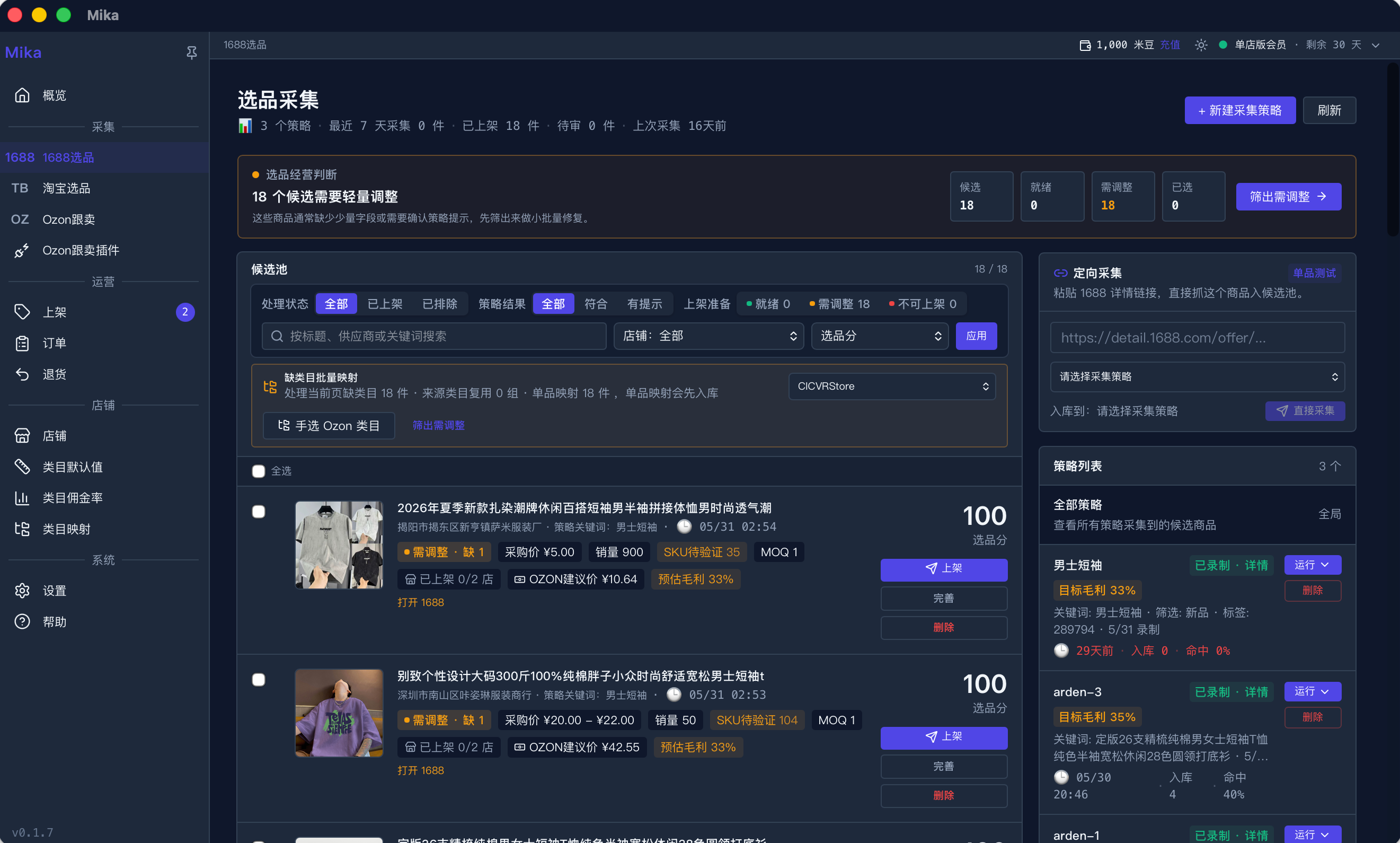Click 已录制 · 详情 for 男士短袖
The height and width of the screenshot is (843, 1400).
[x=1231, y=566]
